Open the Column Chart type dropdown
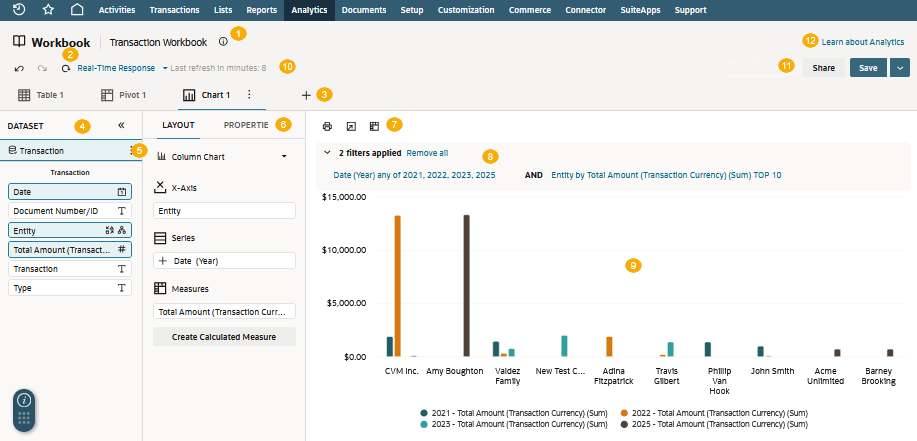Image resolution: width=917 pixels, height=441 pixels. pos(223,157)
